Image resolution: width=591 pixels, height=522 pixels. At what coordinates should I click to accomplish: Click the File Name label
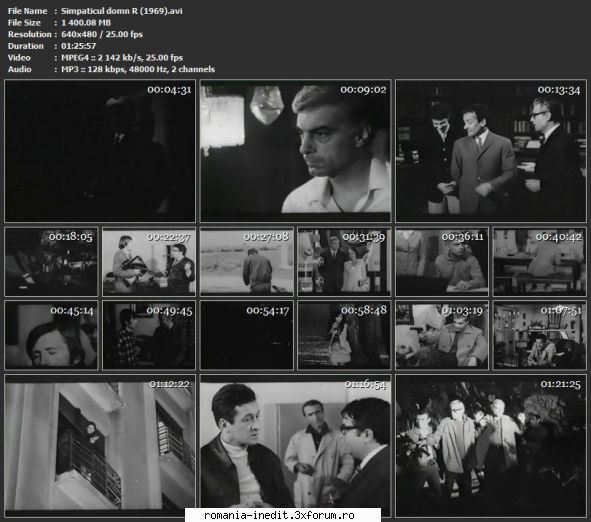click(28, 11)
